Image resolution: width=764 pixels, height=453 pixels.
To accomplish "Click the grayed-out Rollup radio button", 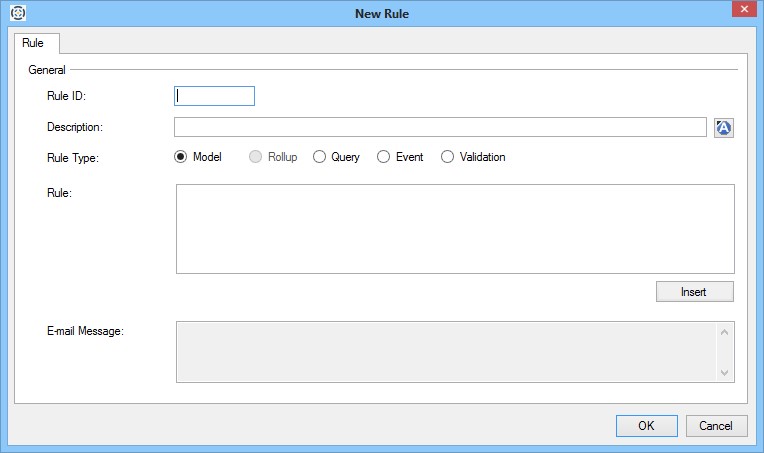I will 256,157.
